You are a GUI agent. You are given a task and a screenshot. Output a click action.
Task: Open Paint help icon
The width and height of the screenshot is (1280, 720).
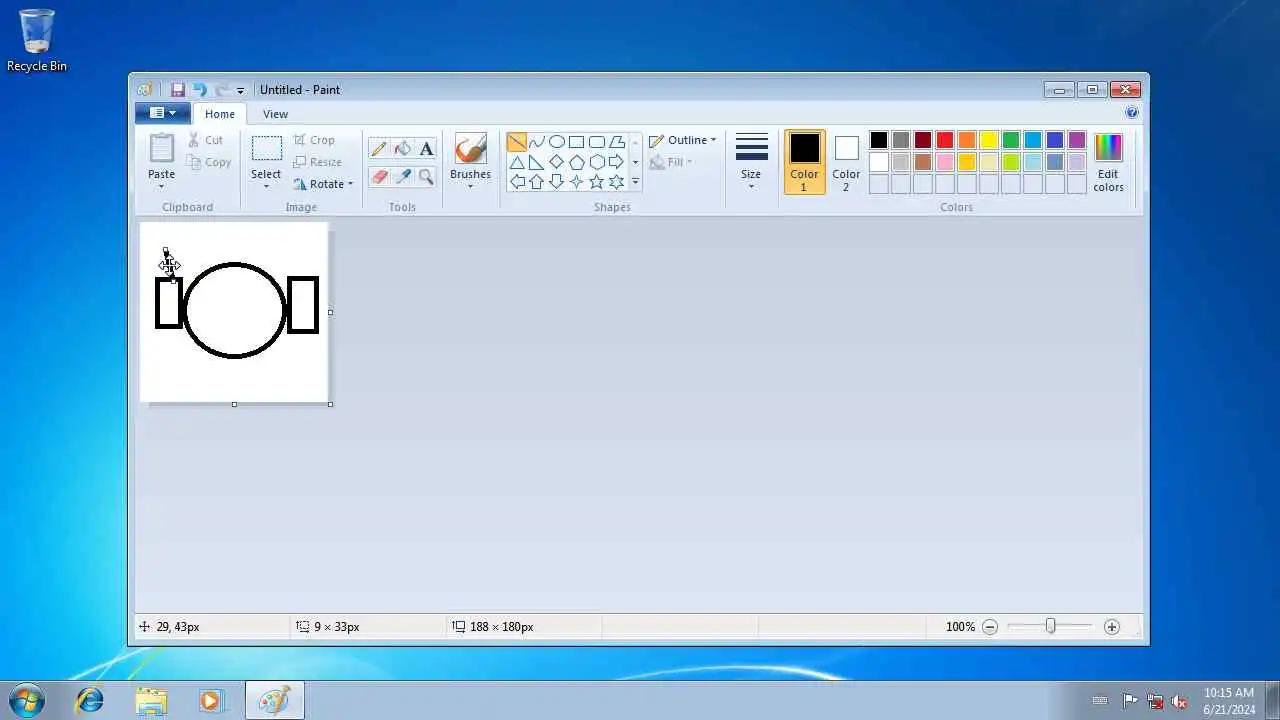[x=1132, y=113]
